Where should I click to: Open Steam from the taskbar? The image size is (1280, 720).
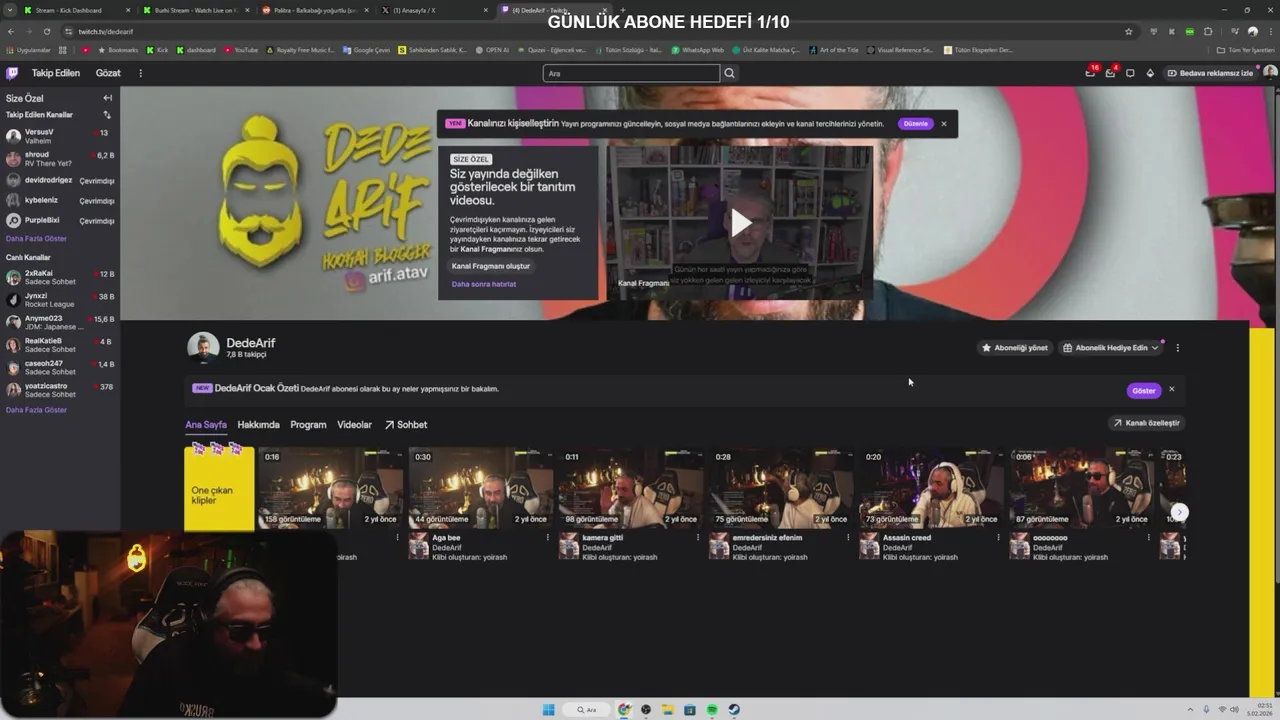pos(734,710)
